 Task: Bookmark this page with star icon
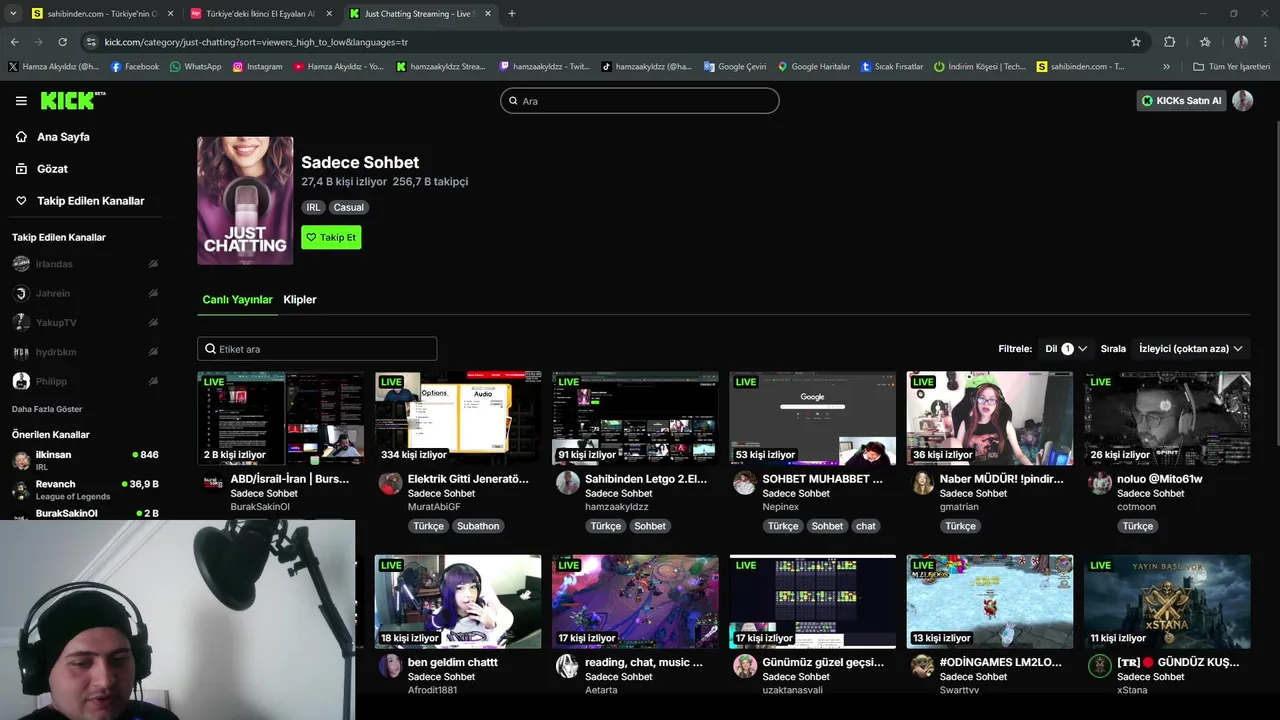(1136, 42)
